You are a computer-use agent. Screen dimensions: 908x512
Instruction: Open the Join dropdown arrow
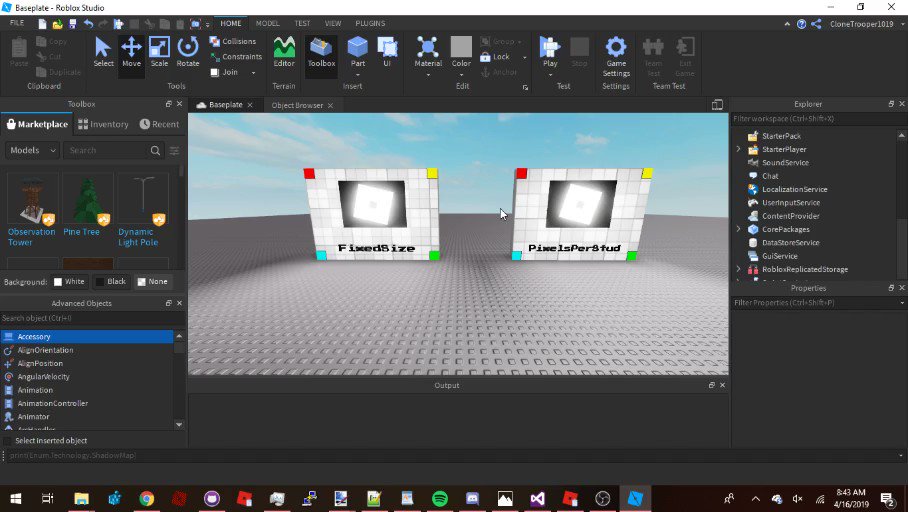tap(253, 73)
